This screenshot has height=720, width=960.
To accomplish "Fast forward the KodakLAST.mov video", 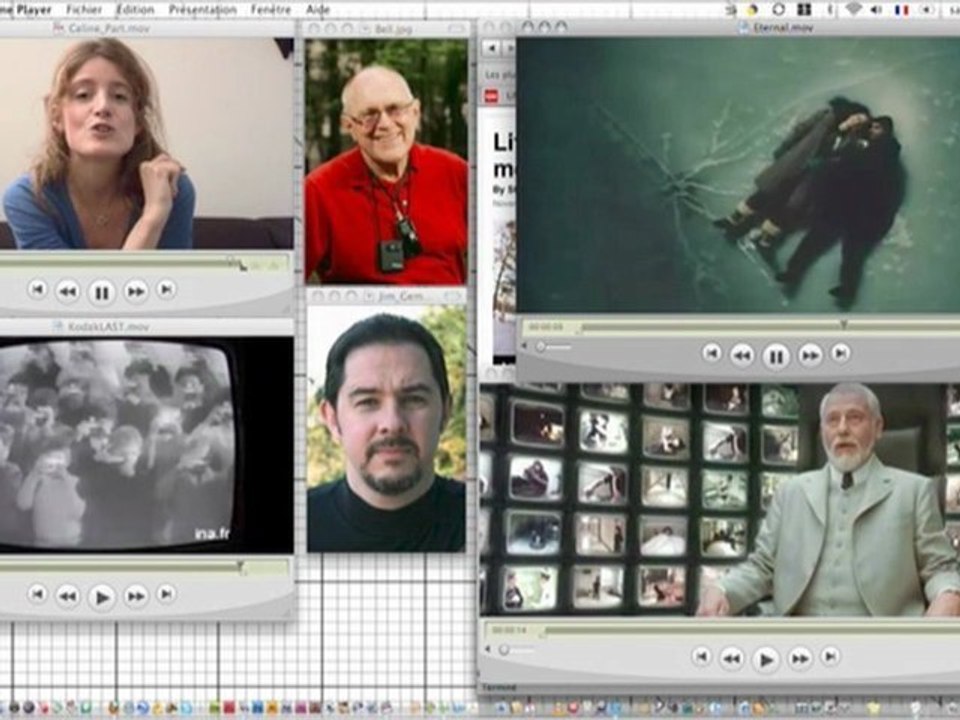I will [x=136, y=597].
